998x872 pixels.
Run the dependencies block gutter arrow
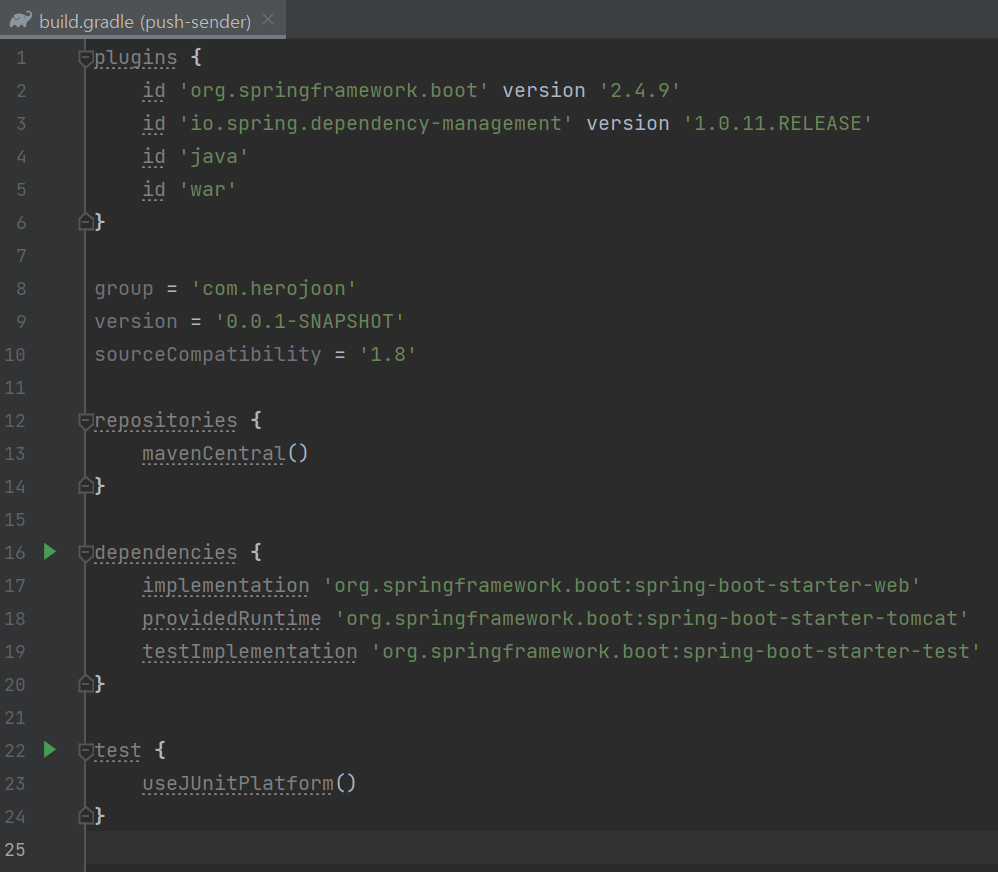tap(50, 552)
